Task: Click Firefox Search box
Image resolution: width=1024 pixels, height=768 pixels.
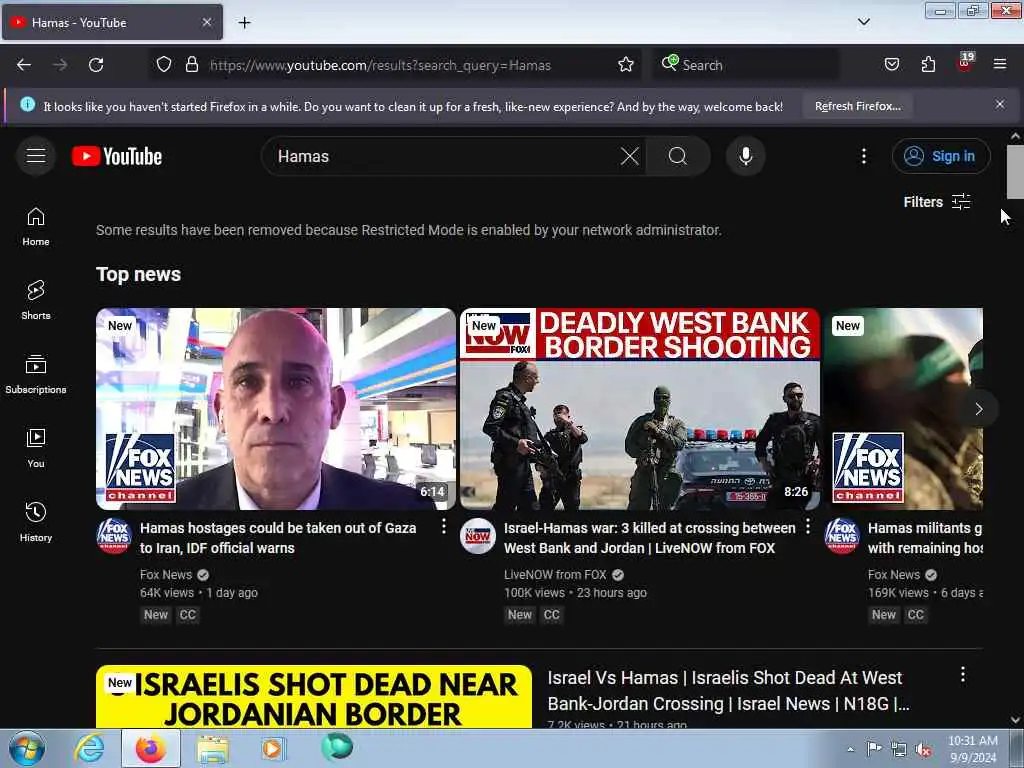Action: (745, 65)
